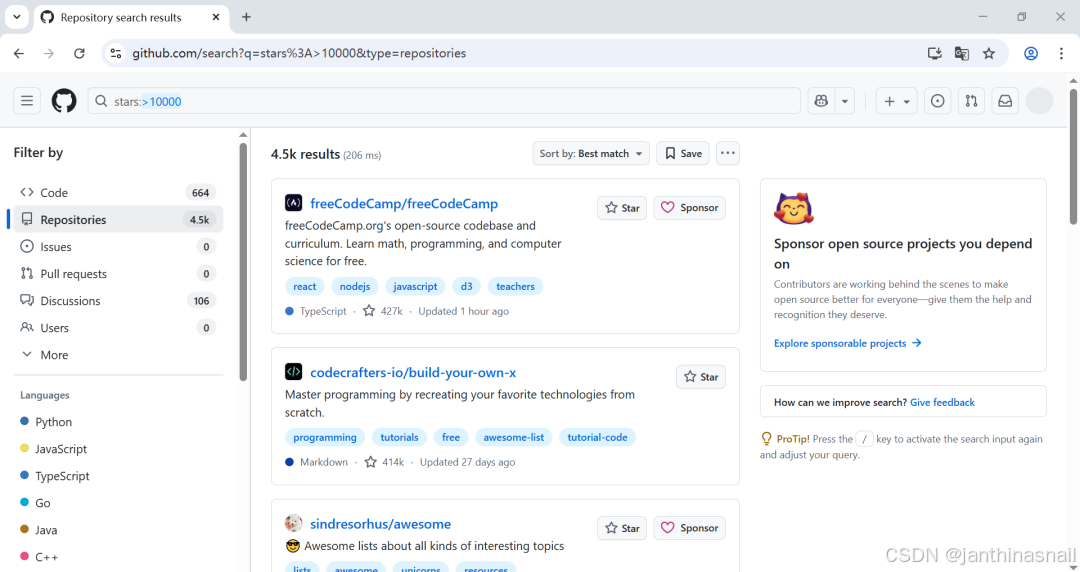Image resolution: width=1080 pixels, height=572 pixels.
Task: View build-your-own-x 414k stargazers
Action: [x=384, y=462]
